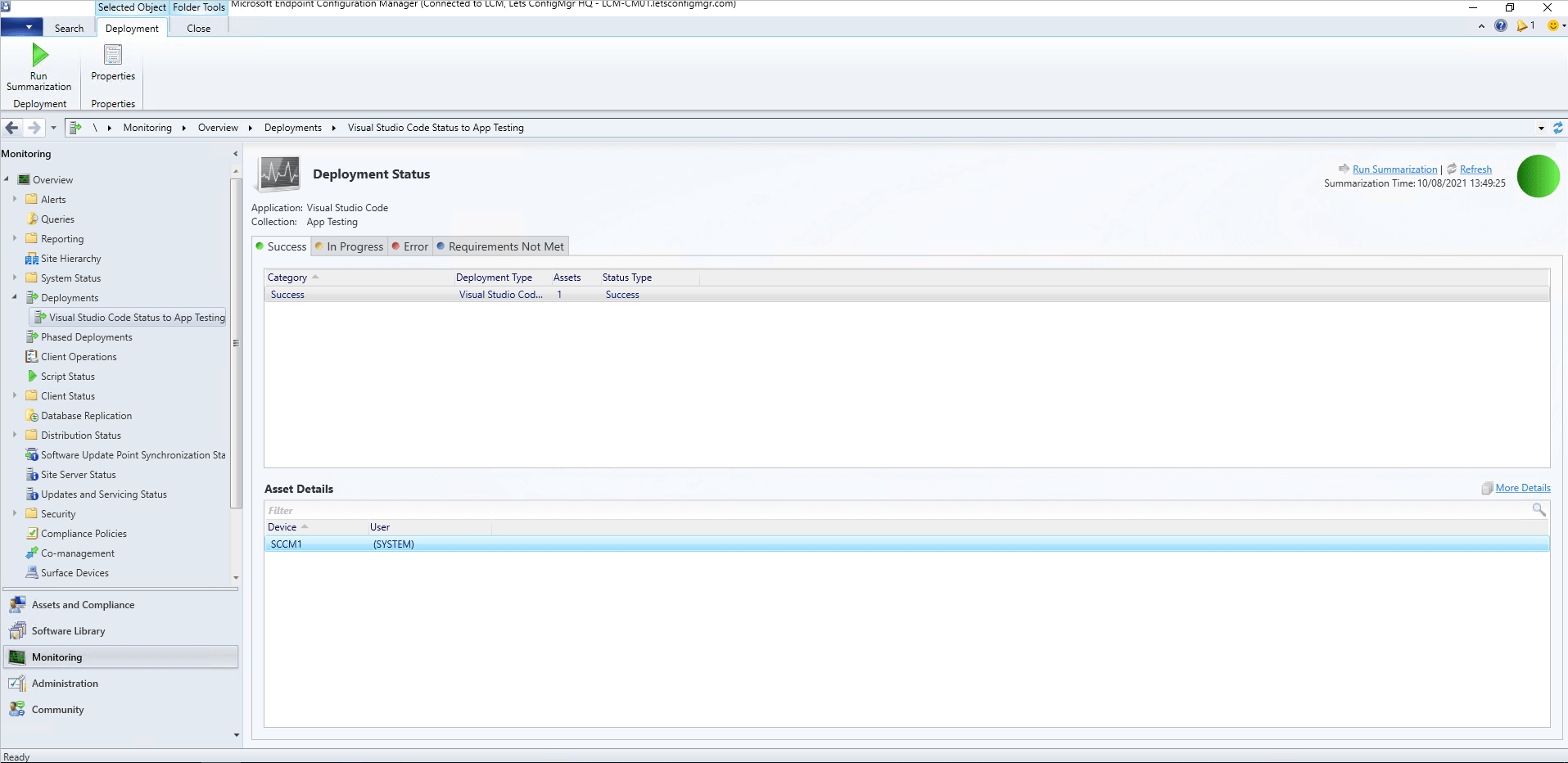
Task: Click the Database Replication icon
Action: [32, 416]
